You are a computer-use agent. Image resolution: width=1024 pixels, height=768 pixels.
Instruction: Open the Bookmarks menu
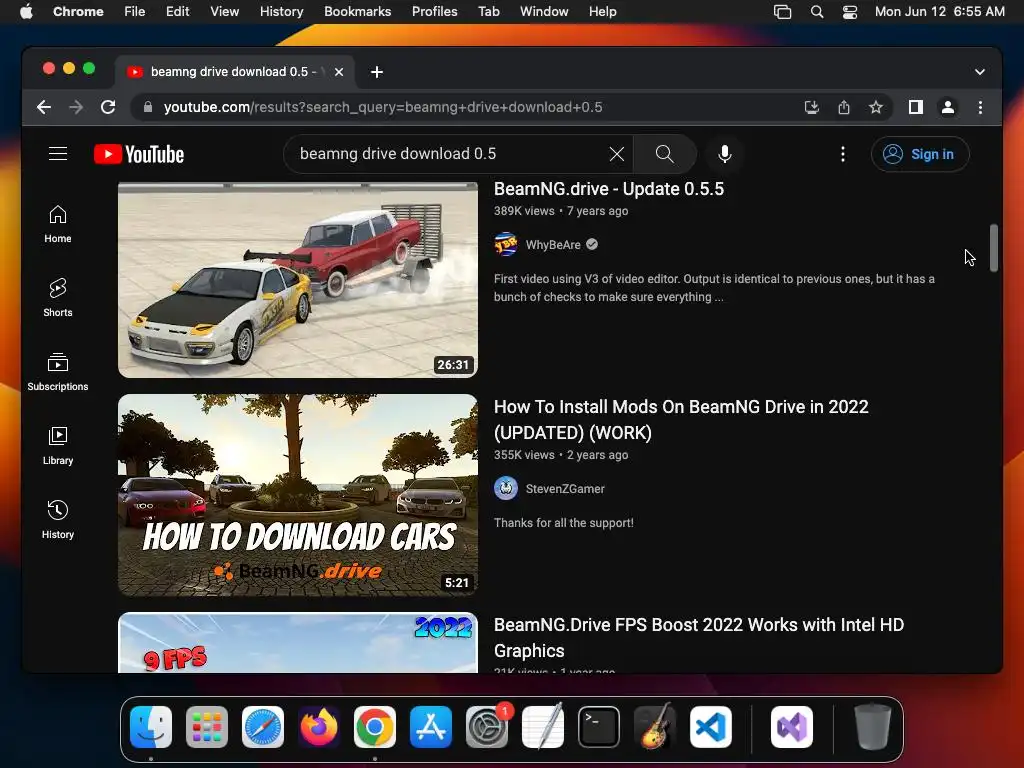357,11
